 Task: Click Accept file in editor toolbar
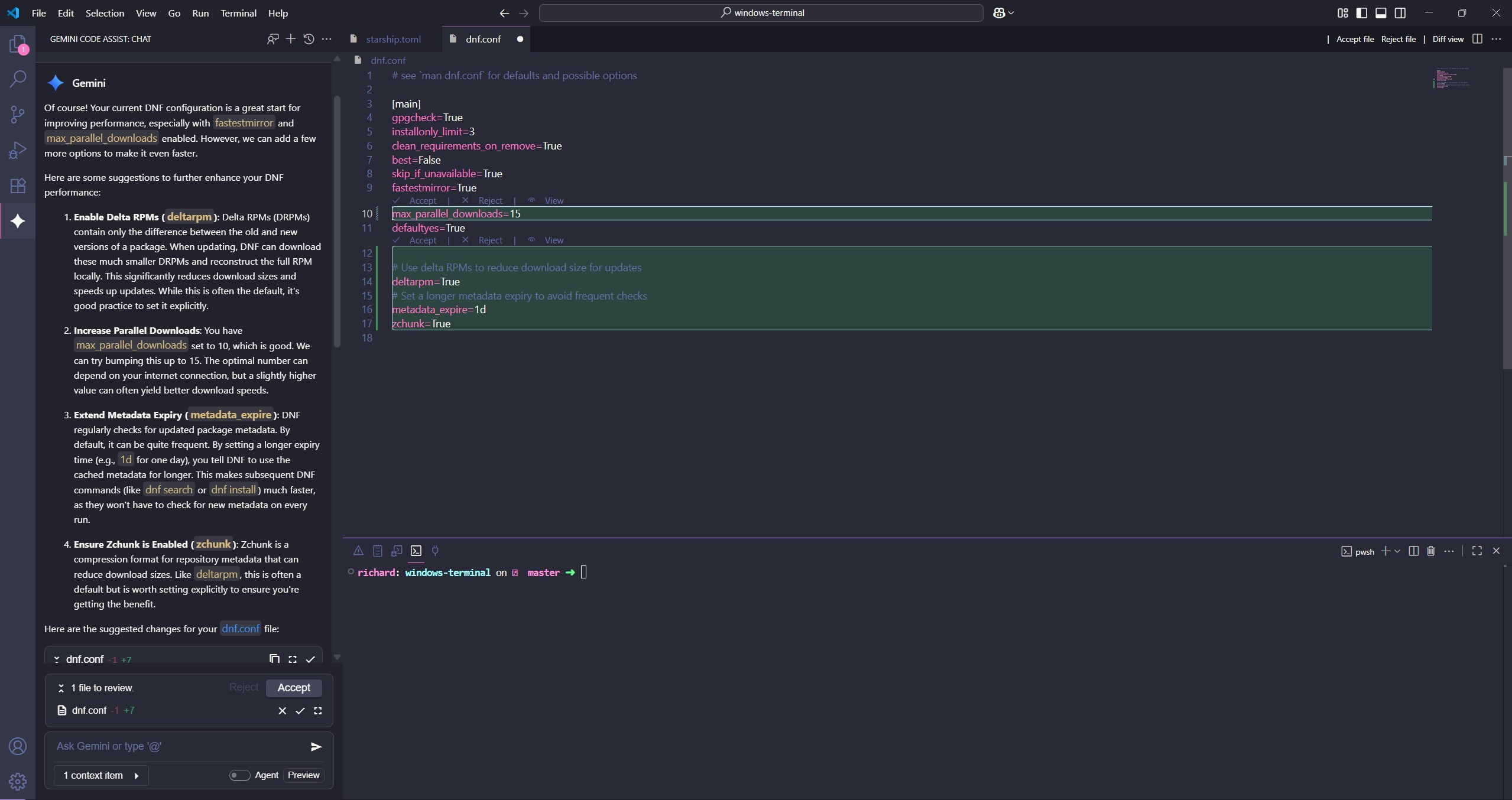pyautogui.click(x=1355, y=39)
